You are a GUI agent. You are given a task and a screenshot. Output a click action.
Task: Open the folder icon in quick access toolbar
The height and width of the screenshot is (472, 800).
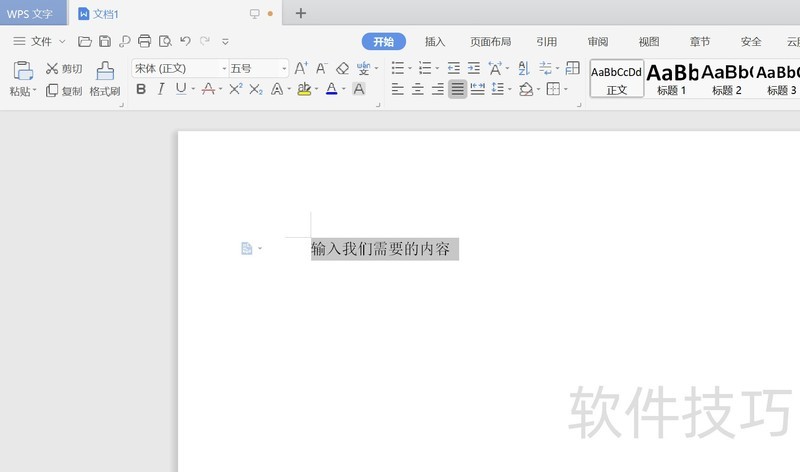point(85,41)
